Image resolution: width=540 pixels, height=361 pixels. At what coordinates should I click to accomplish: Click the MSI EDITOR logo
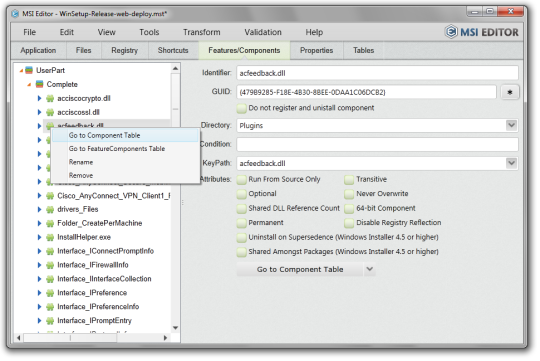[x=481, y=32]
